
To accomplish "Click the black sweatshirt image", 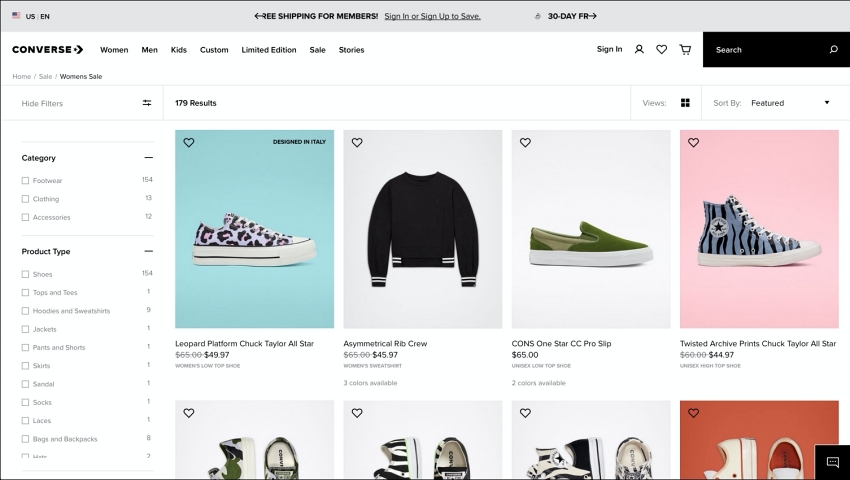I will click(x=423, y=229).
